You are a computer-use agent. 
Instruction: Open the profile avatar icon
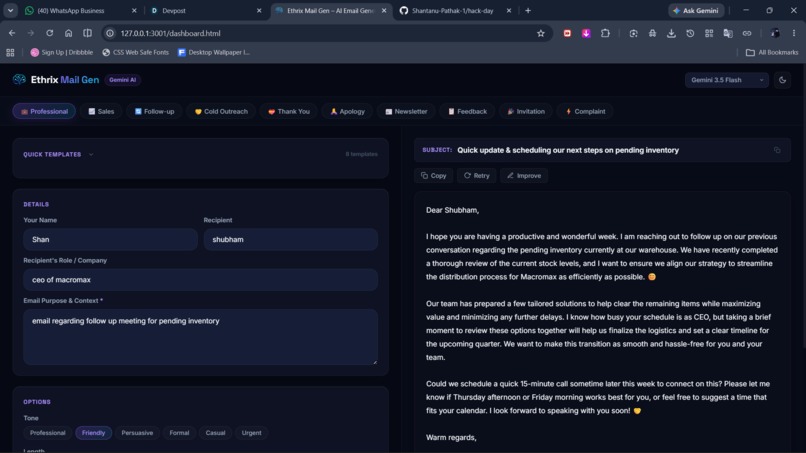(775, 33)
